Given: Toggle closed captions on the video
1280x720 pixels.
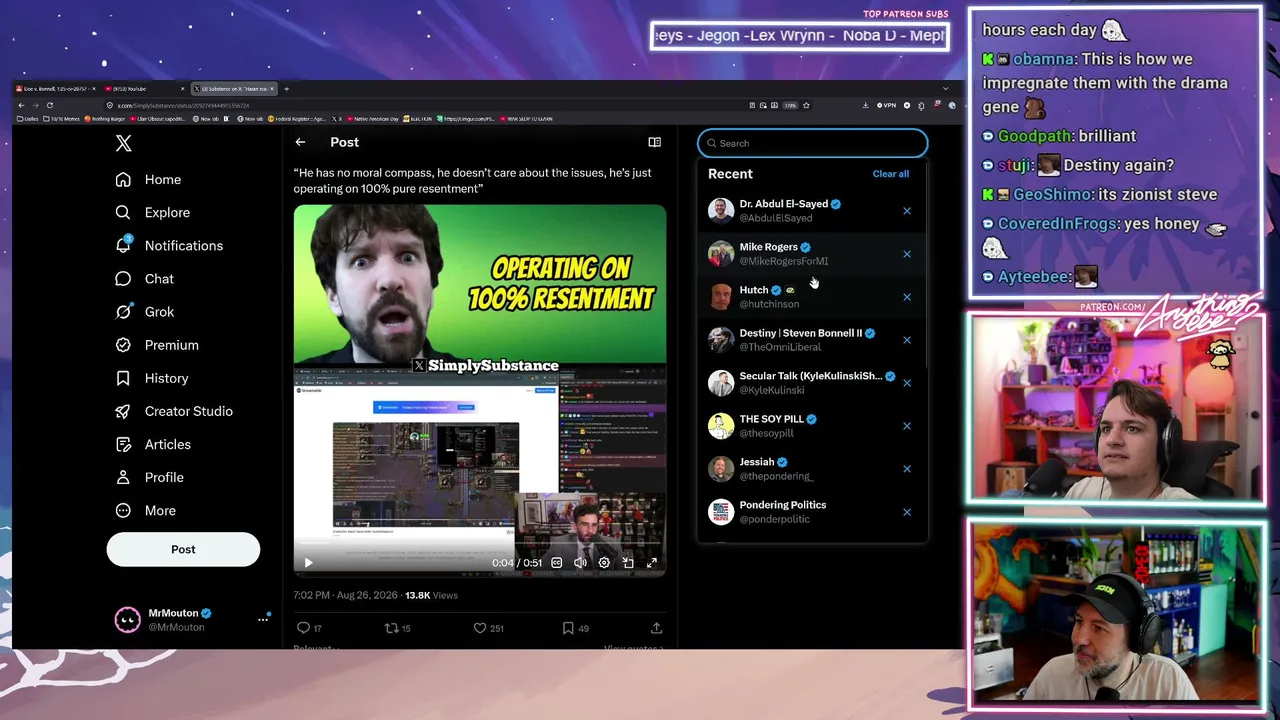Looking at the screenshot, I should click(x=557, y=563).
